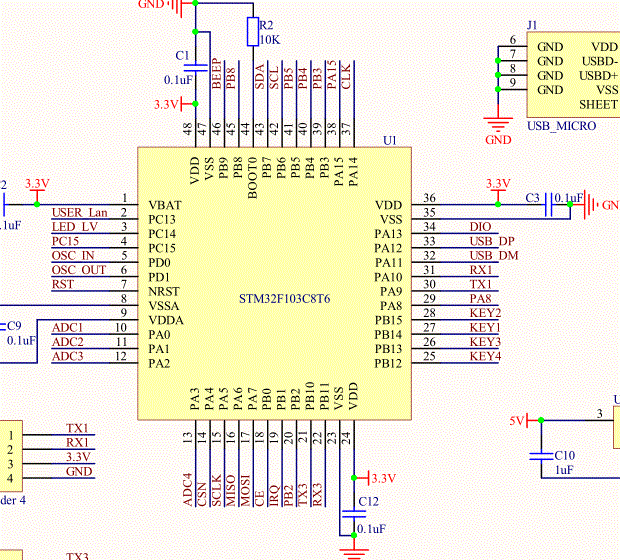The height and width of the screenshot is (560, 620).
Task: Select the 5V power port
Action: 524,421
